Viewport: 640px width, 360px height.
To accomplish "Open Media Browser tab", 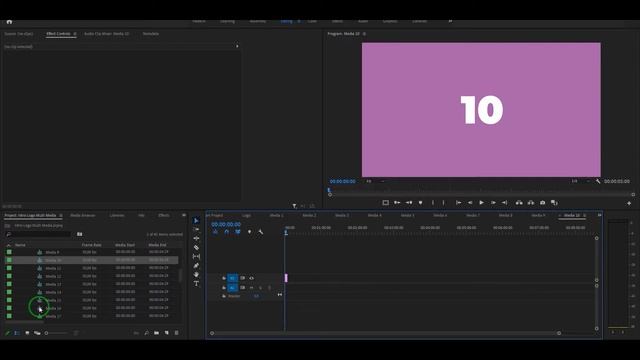I will [x=82, y=215].
